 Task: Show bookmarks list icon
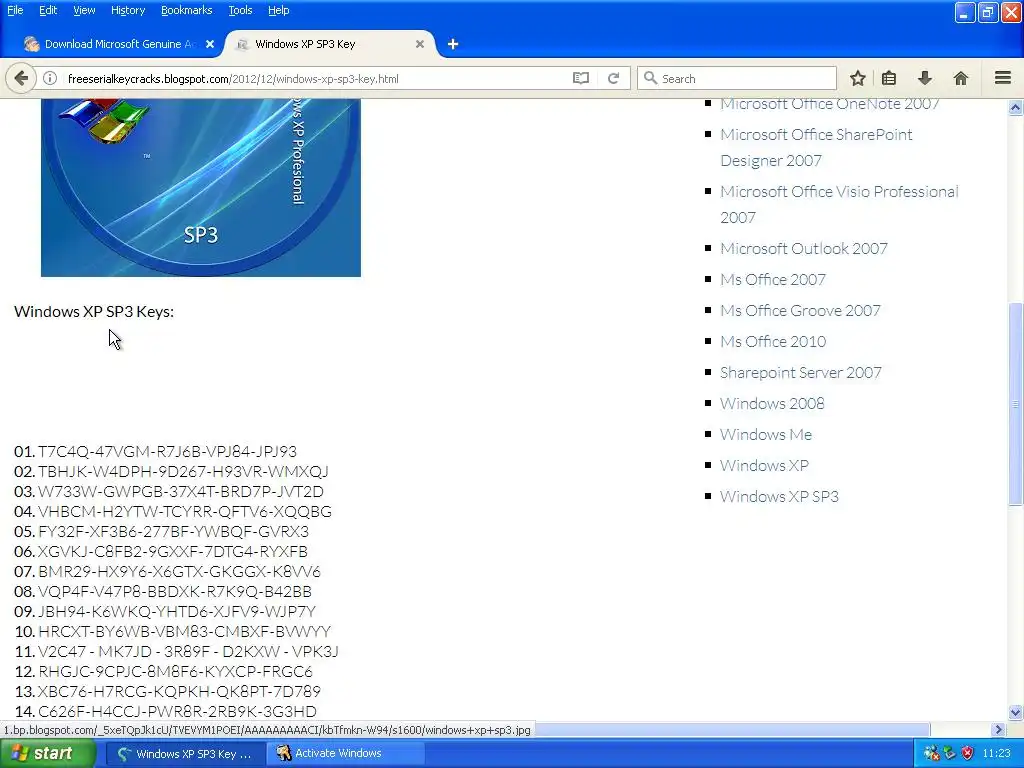[x=889, y=78]
